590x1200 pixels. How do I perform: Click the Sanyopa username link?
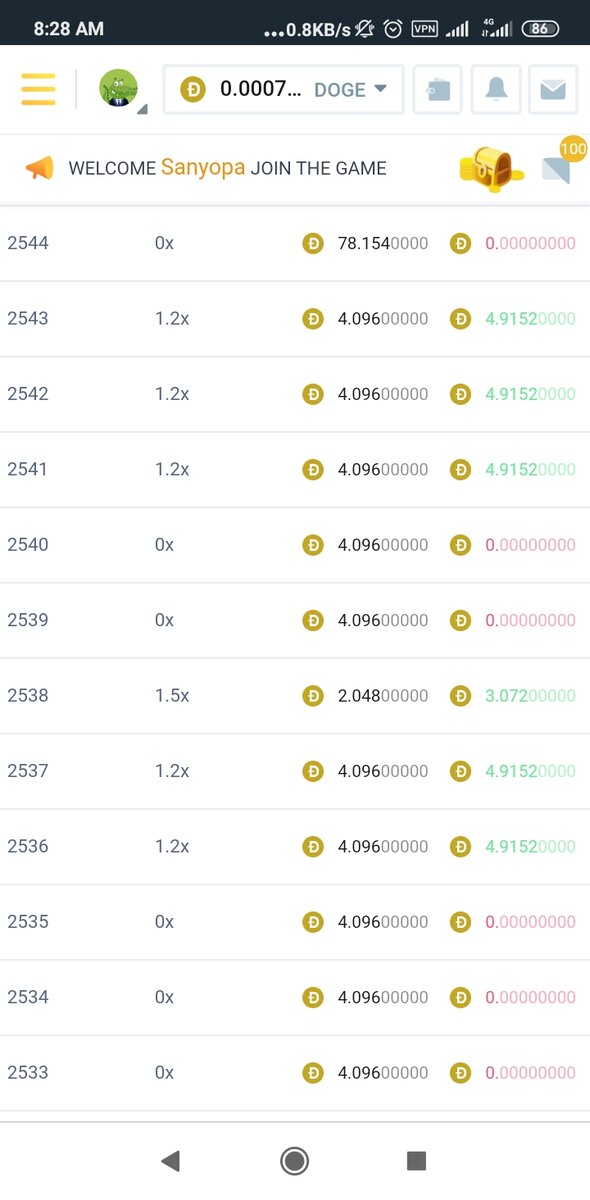point(203,168)
